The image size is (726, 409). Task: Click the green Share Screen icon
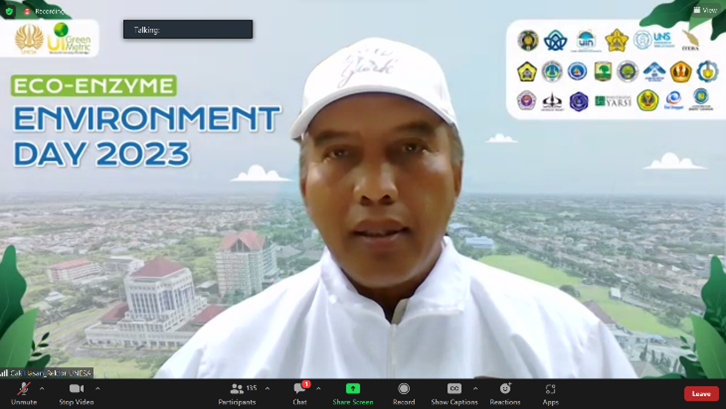352,389
